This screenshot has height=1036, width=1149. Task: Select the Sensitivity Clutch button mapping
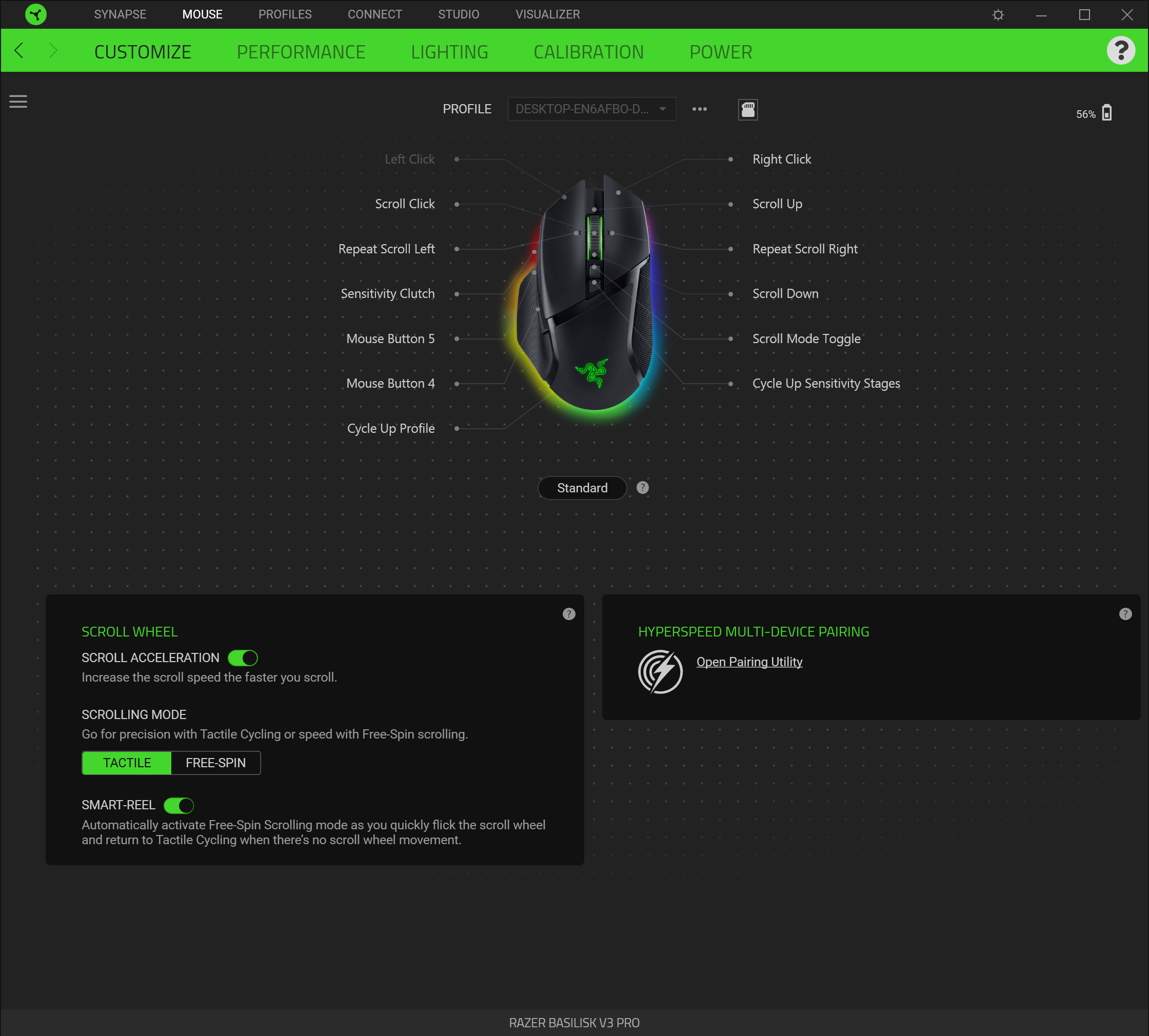(387, 293)
